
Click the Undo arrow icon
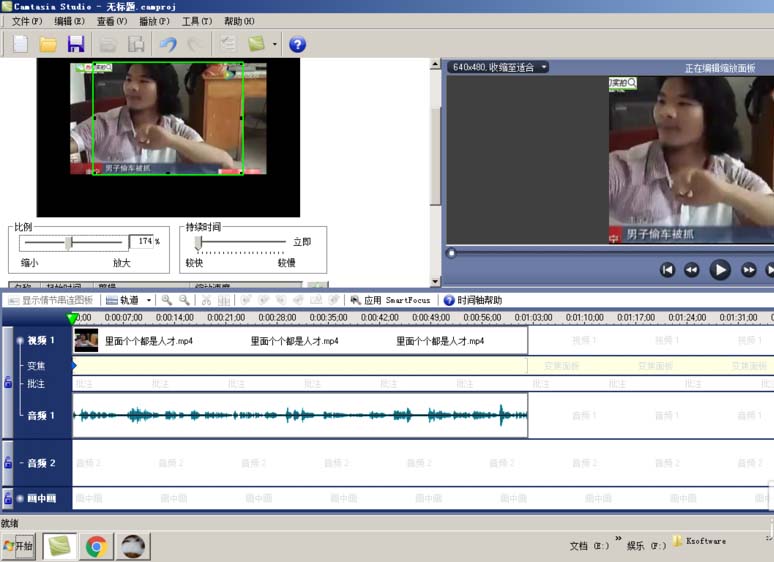168,44
